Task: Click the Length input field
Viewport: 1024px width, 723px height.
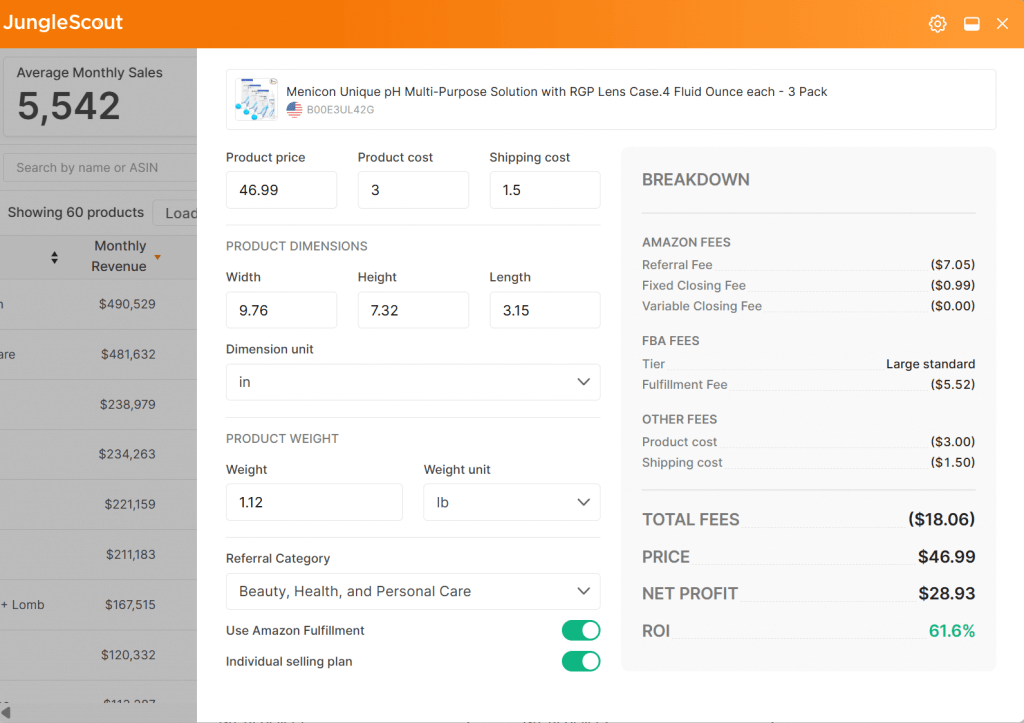Action: pos(545,310)
